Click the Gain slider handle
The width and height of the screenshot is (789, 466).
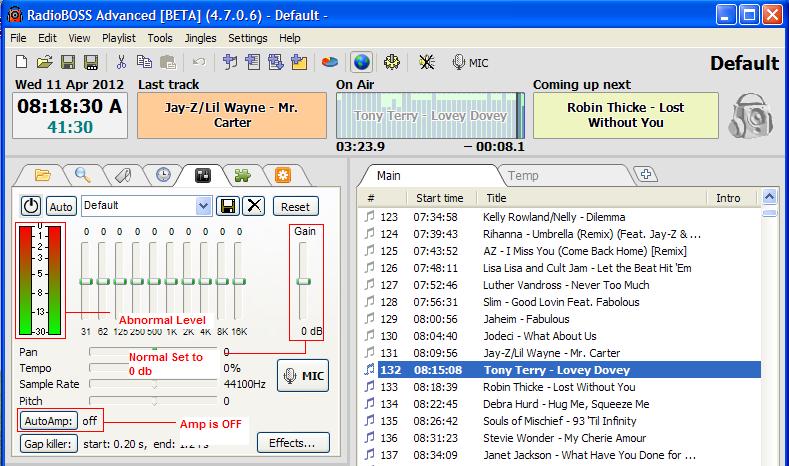coord(303,281)
